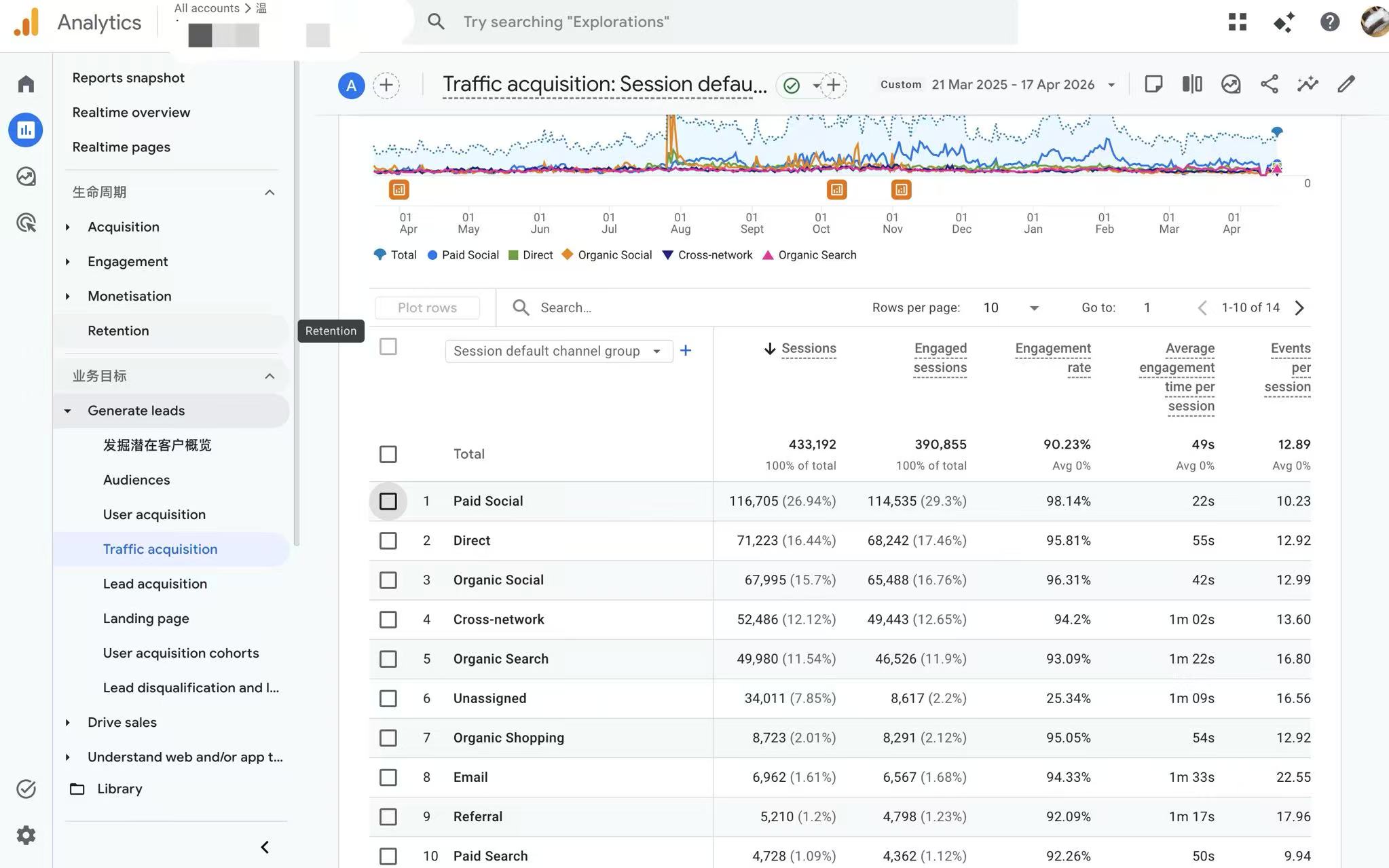Open the Google apps grid icon
Viewport: 1389px width, 868px height.
1238,22
